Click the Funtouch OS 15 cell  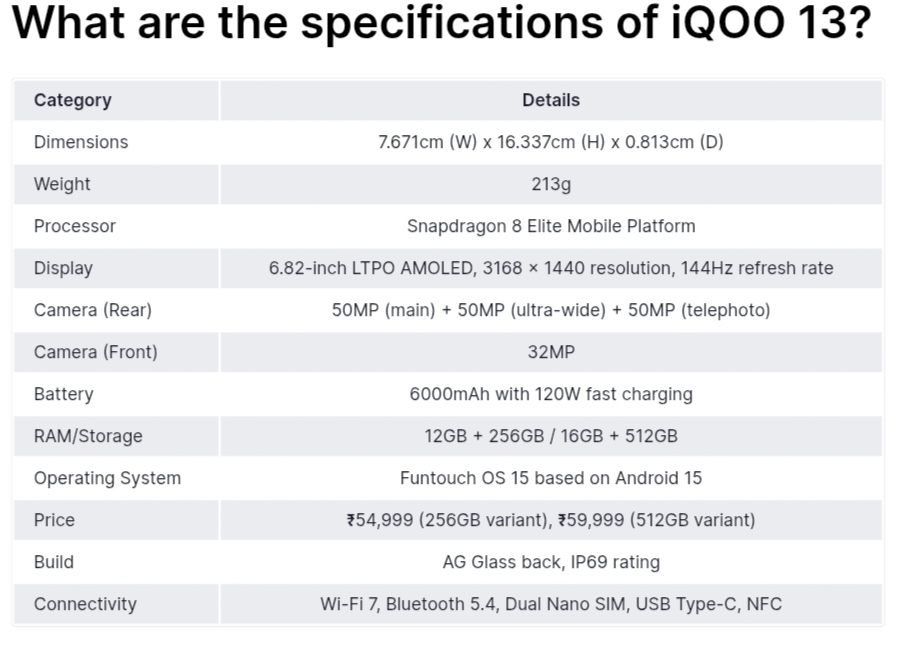pyautogui.click(x=551, y=478)
